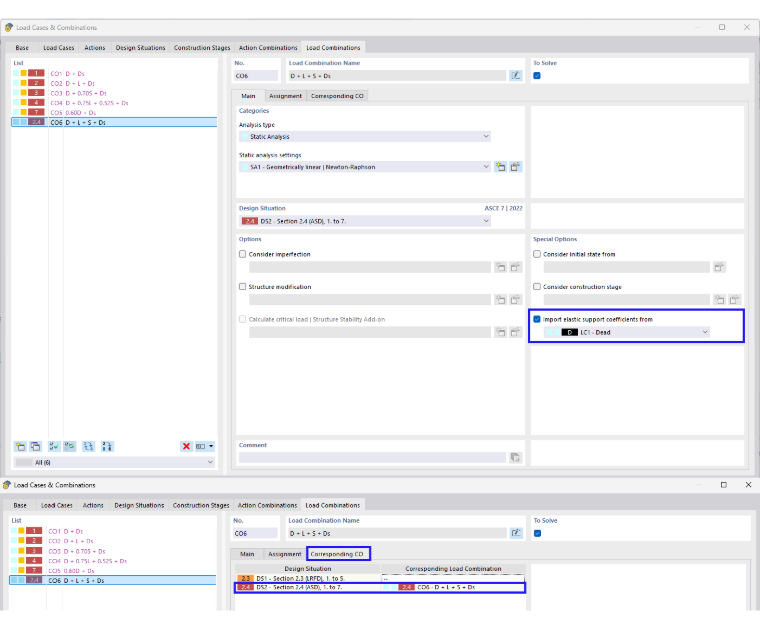The height and width of the screenshot is (629, 760).
Task: Toggle To Solve checkbox in lower window
Action: (x=537, y=533)
